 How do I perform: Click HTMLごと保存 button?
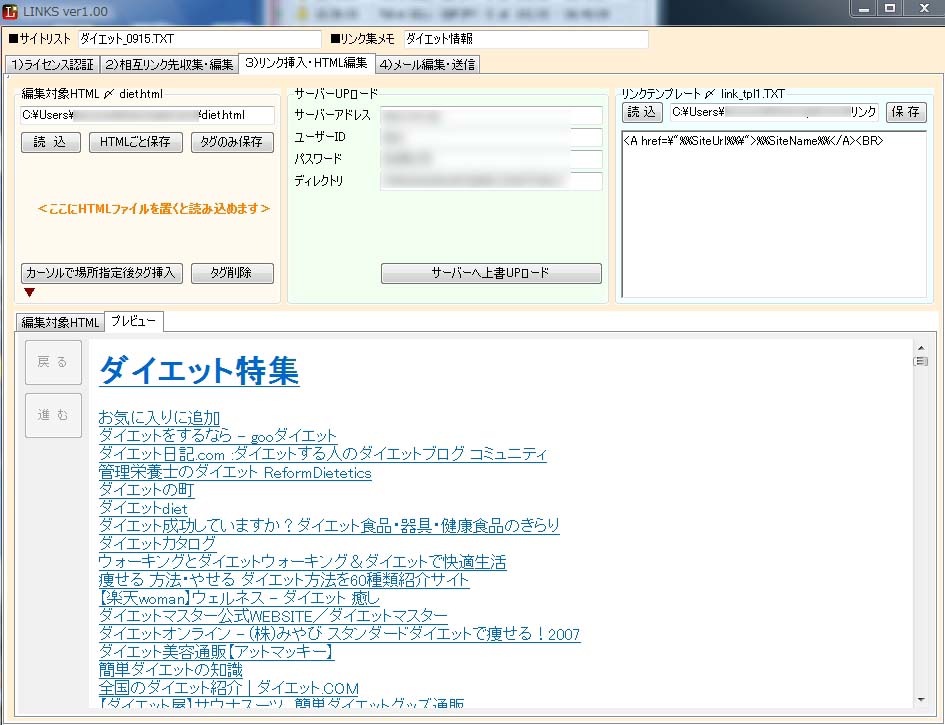coord(136,142)
